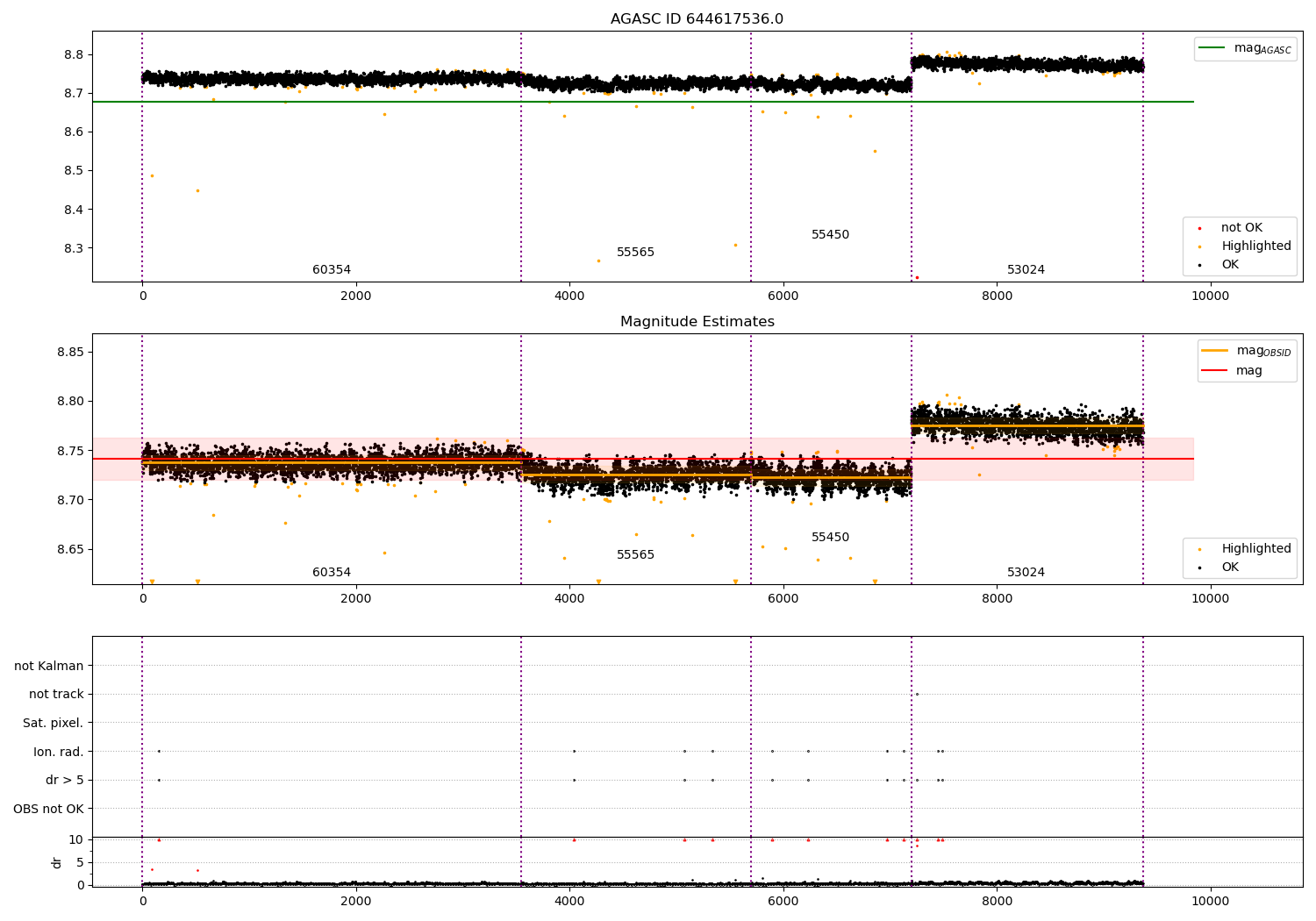Click the 'not Kalman' flag row label
Viewport: 1316px width, 921px height.
[x=49, y=666]
